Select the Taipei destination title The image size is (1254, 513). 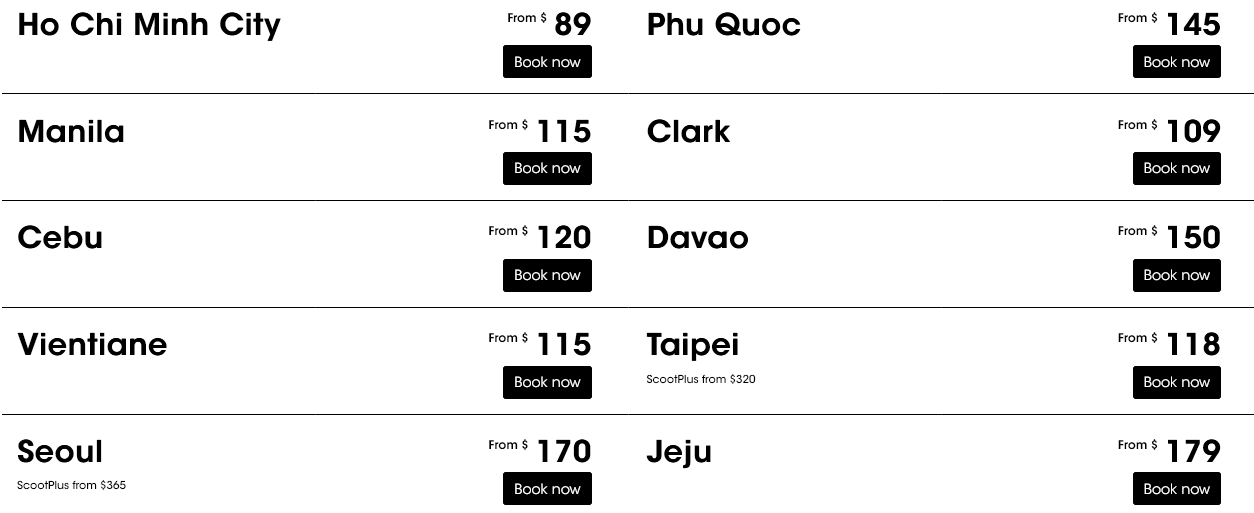pyautogui.click(x=692, y=345)
